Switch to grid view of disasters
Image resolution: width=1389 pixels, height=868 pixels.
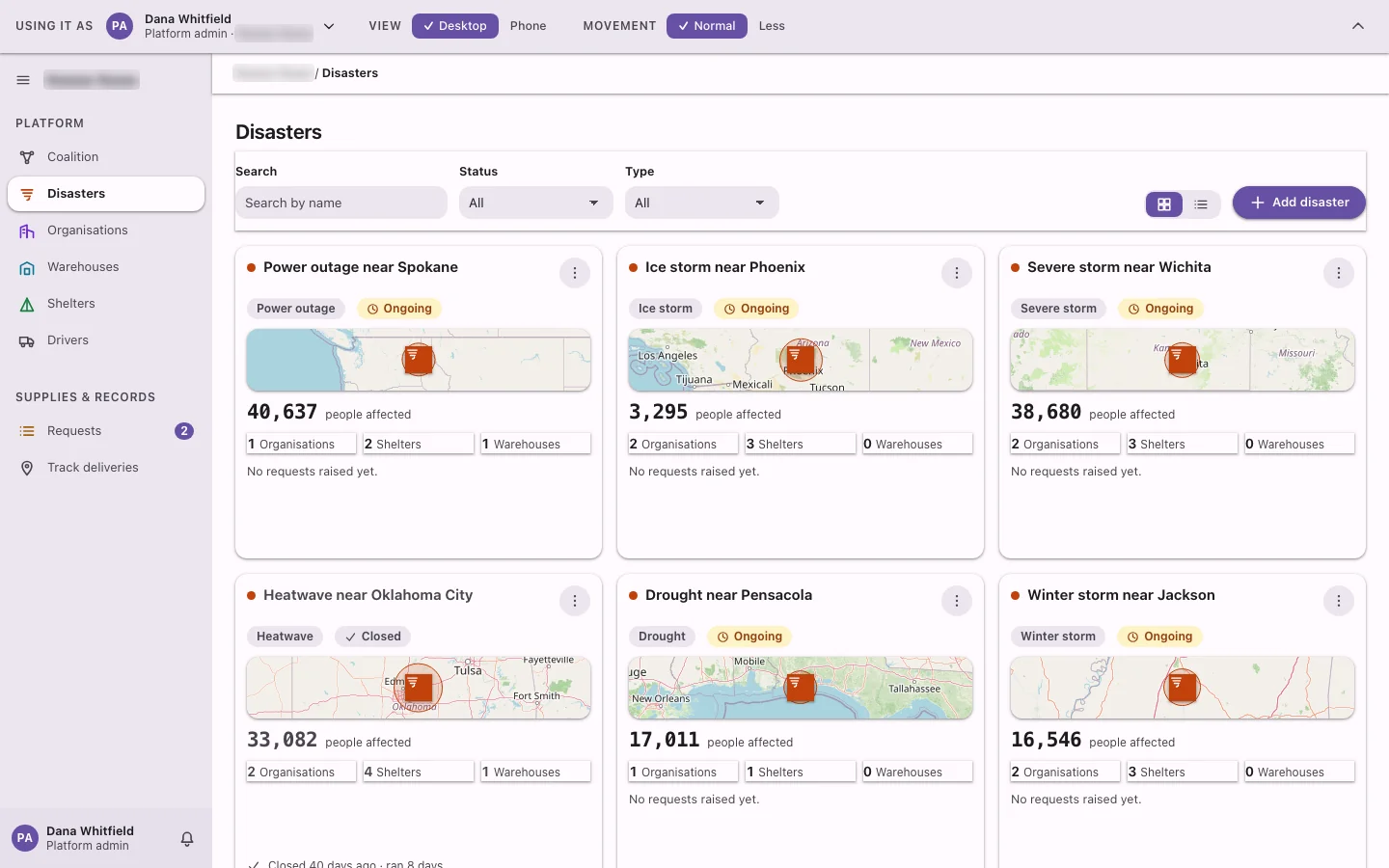click(x=1164, y=204)
